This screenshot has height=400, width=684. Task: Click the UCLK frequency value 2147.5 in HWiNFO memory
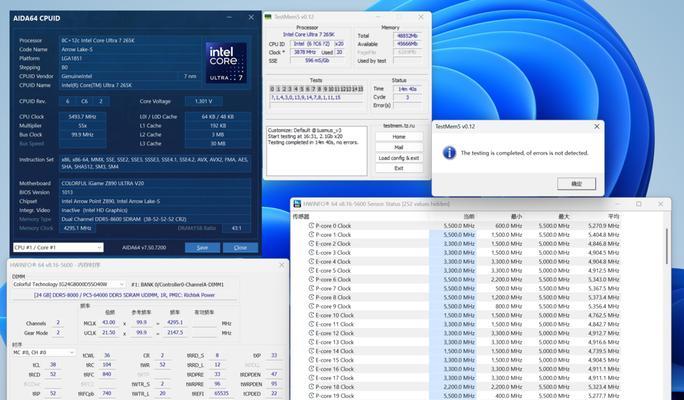[175, 333]
